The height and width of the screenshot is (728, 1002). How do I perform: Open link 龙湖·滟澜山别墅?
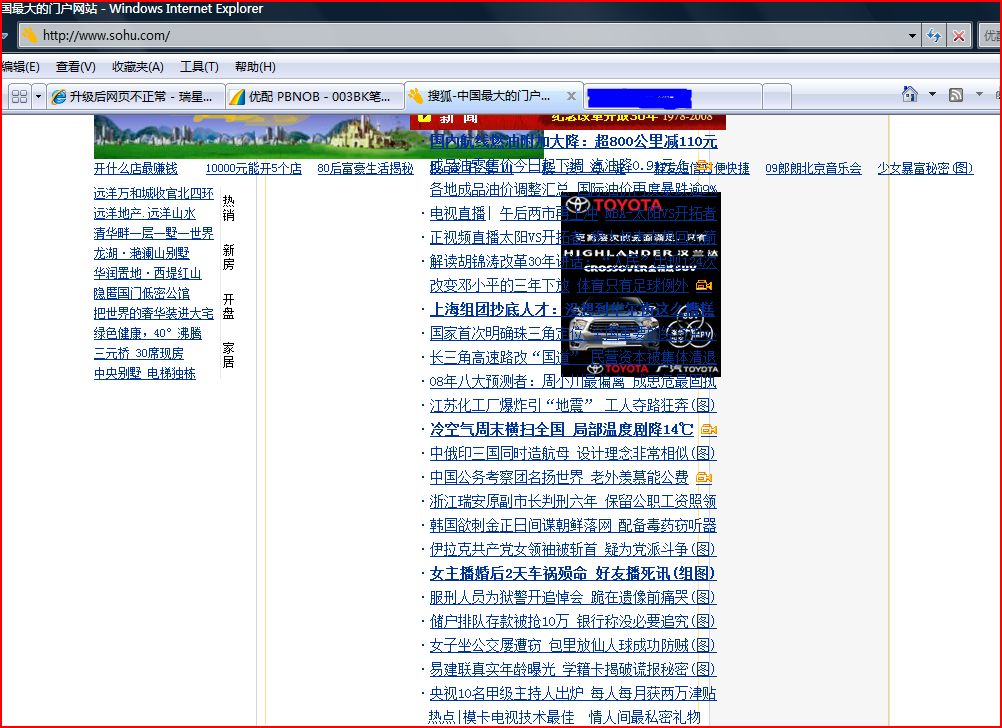[x=141, y=253]
